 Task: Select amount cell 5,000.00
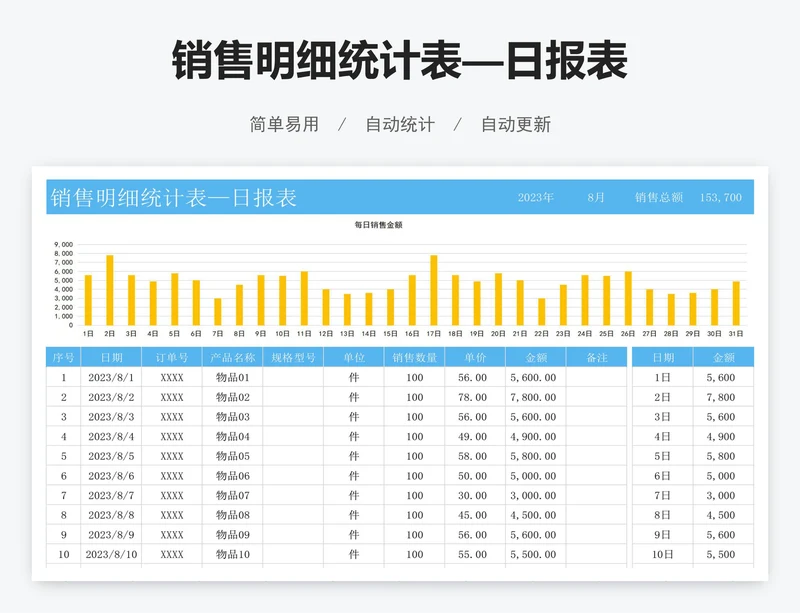coord(536,476)
